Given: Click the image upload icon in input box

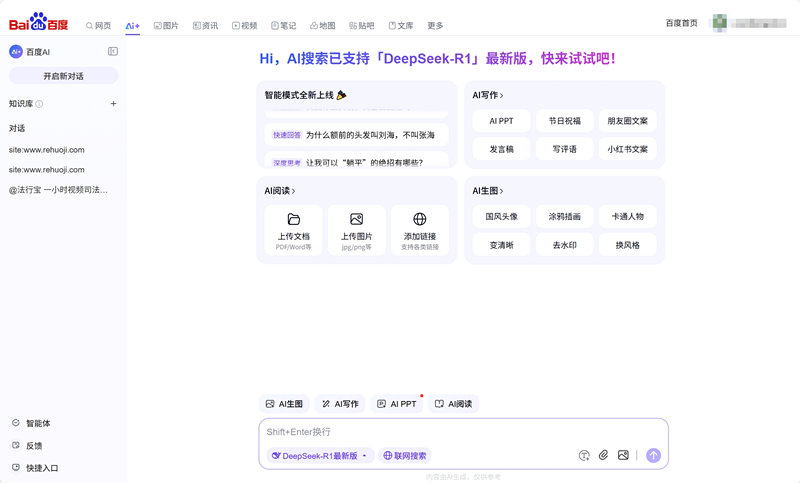Looking at the screenshot, I should (623, 455).
